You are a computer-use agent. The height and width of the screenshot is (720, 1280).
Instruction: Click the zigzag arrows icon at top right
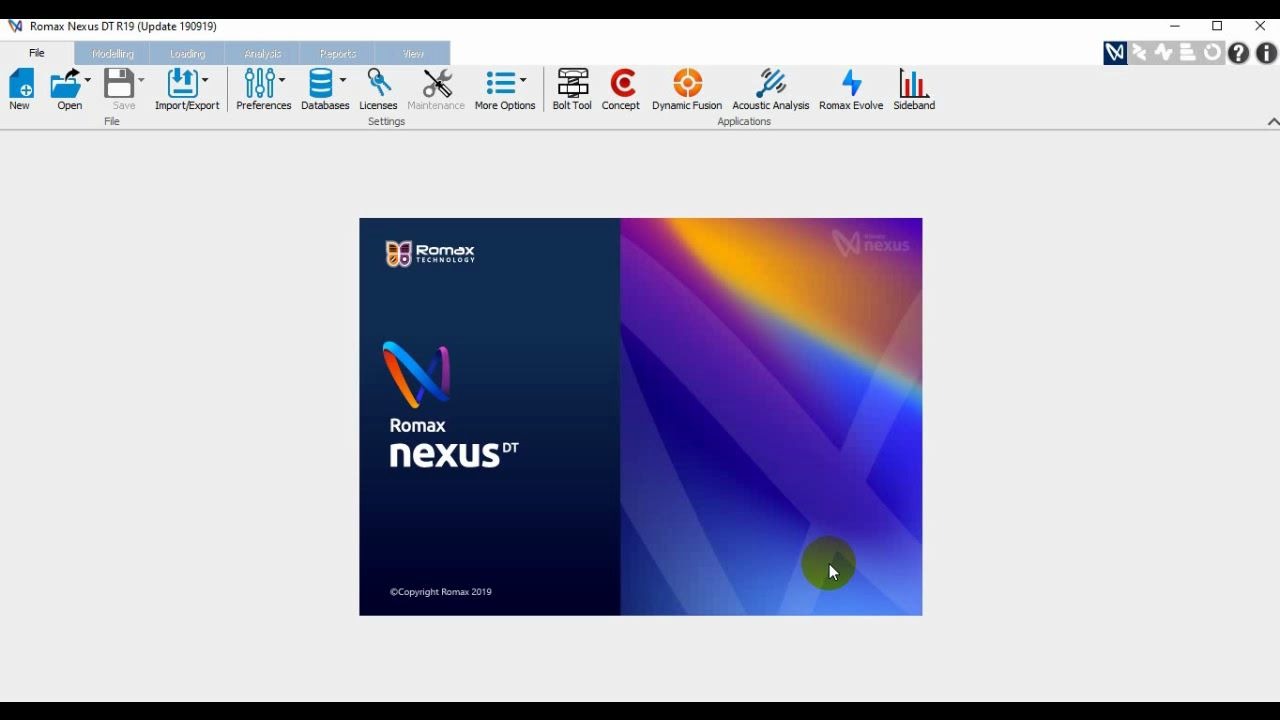[1139, 53]
